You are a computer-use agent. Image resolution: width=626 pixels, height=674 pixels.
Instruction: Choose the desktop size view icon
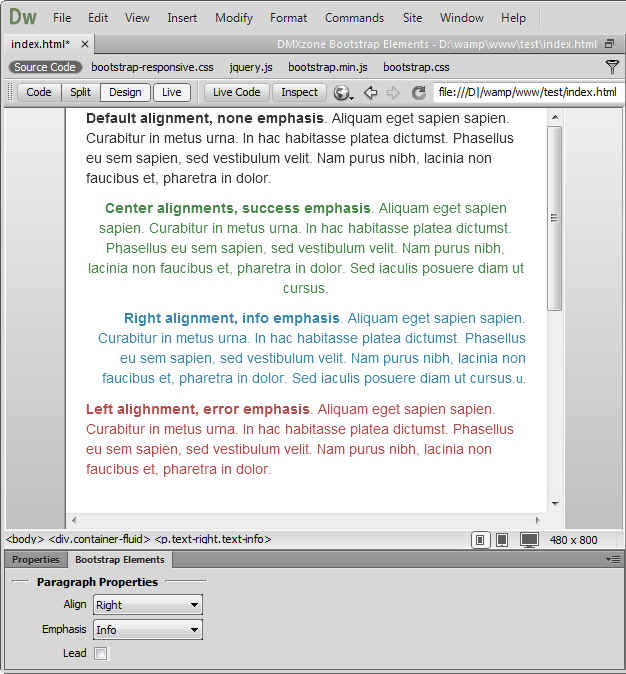pyautogui.click(x=529, y=540)
